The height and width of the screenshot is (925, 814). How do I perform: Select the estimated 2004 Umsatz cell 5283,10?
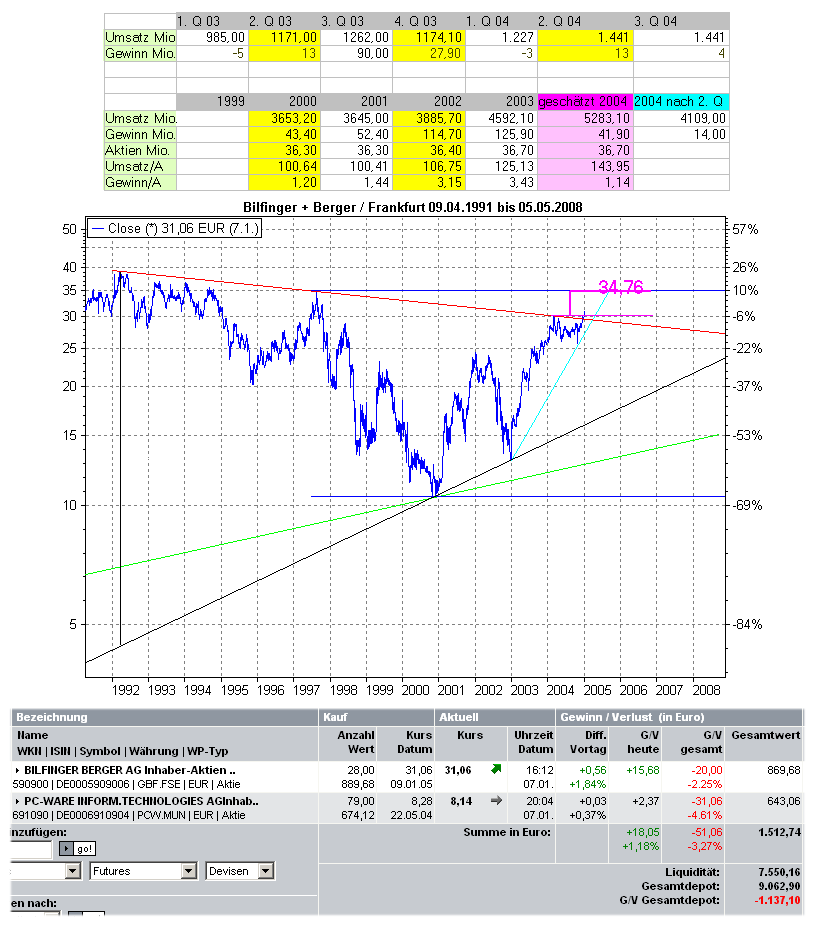click(585, 118)
